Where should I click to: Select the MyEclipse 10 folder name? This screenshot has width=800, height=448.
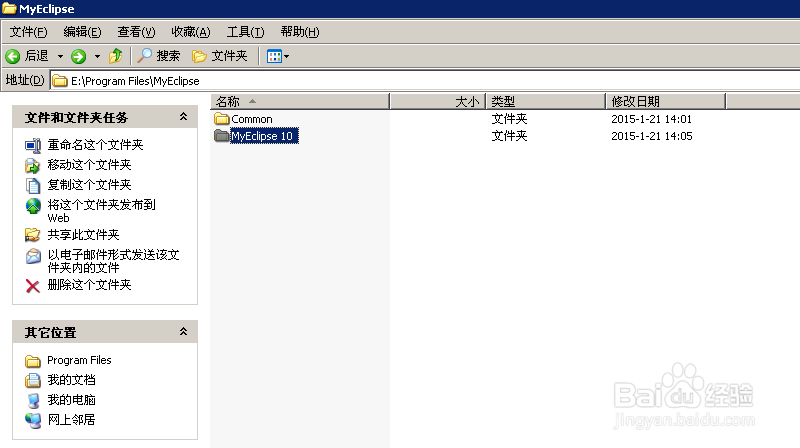coord(264,136)
